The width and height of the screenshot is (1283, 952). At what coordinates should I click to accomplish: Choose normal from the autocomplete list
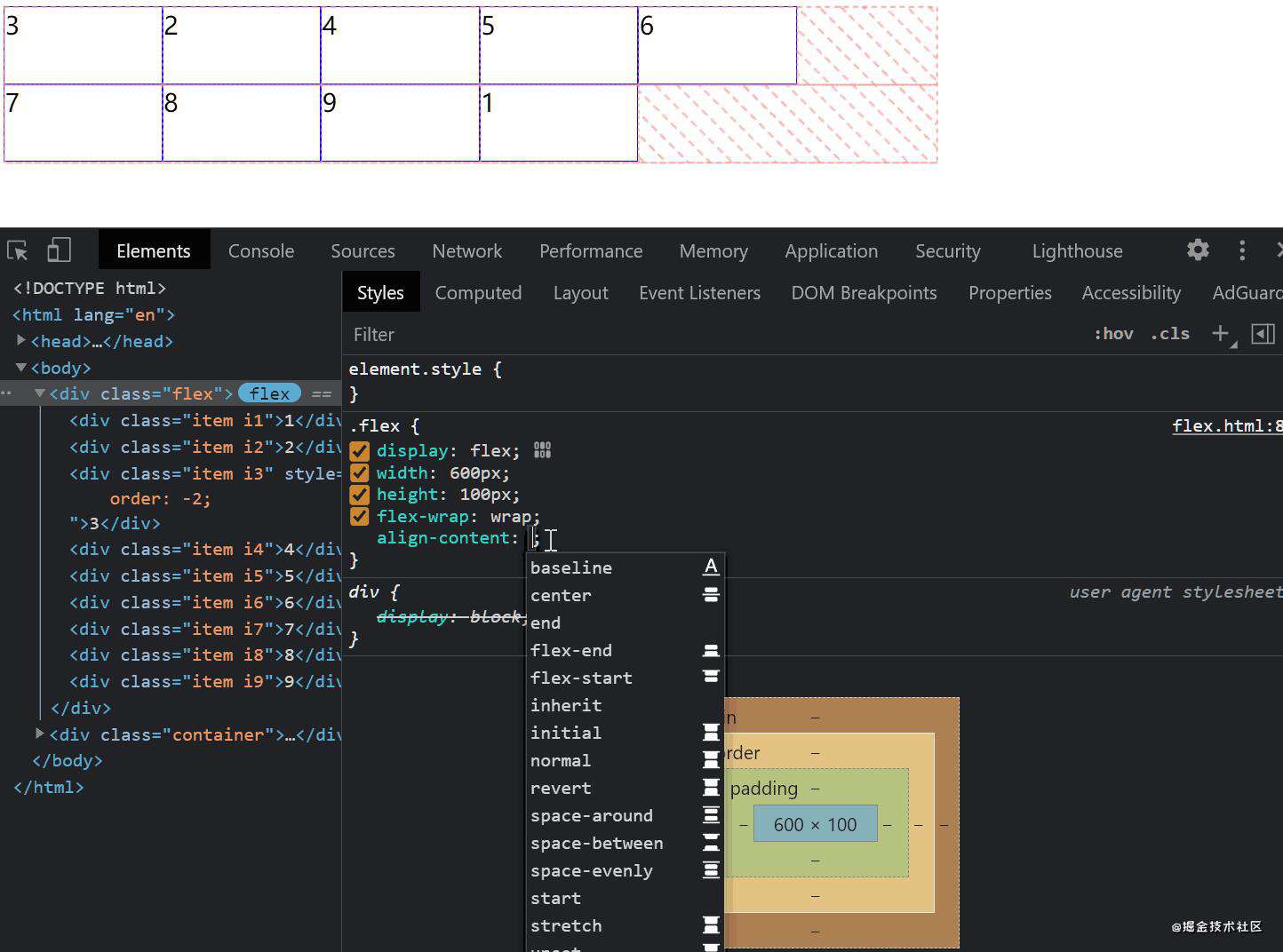(x=561, y=760)
